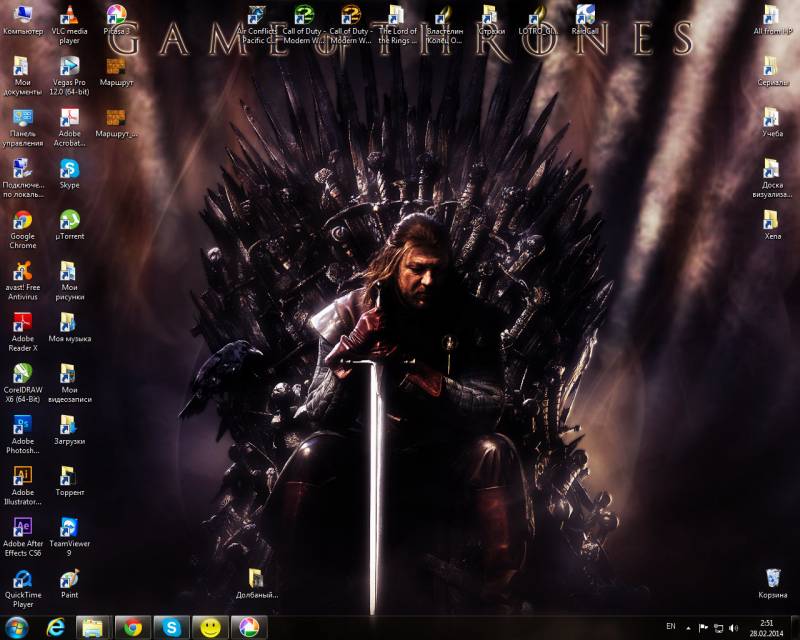Open the Windows Start menu
Image resolution: width=800 pixels, height=640 pixels.
[x=16, y=628]
